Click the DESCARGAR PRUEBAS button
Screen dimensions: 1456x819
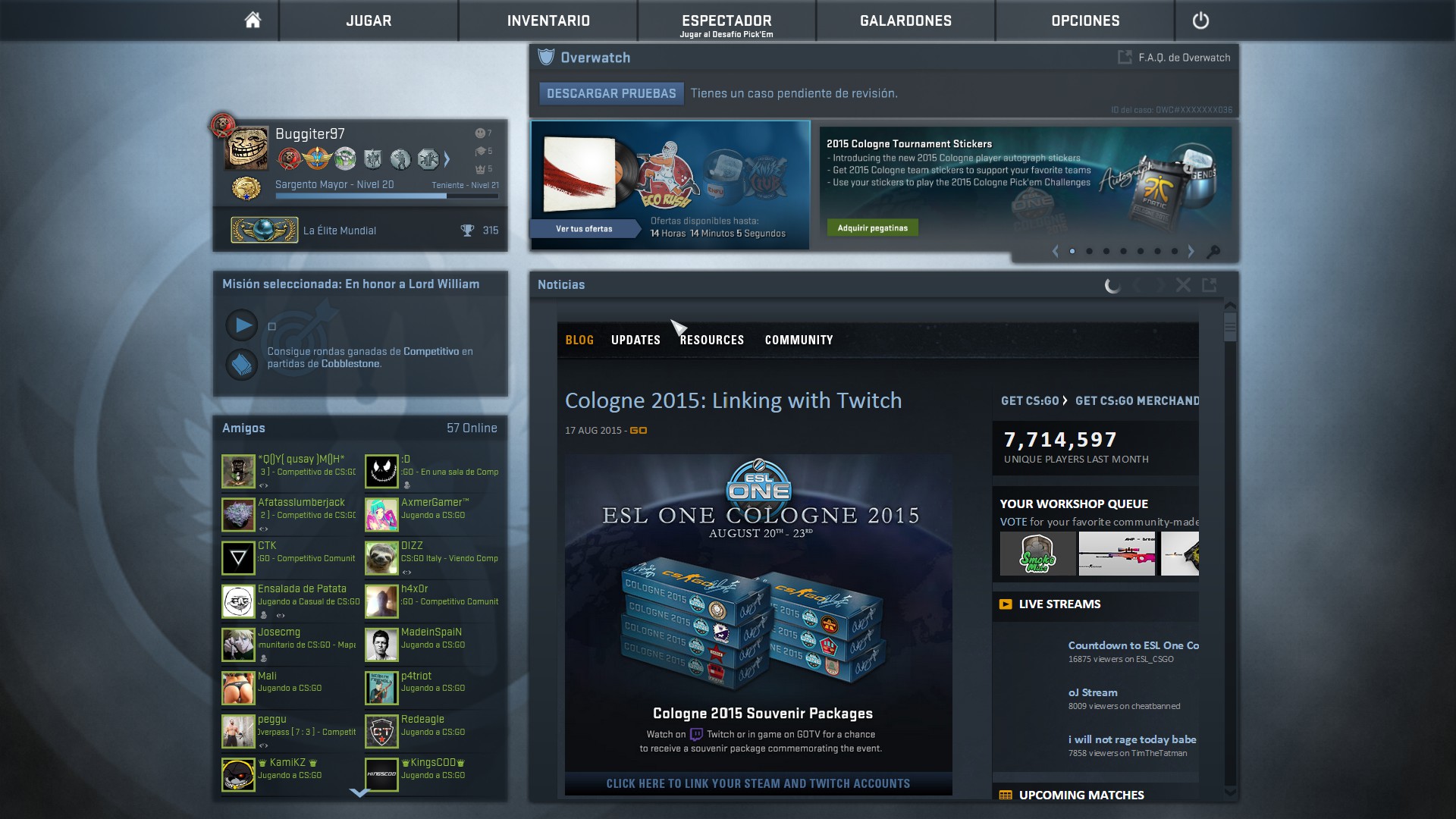pos(611,93)
